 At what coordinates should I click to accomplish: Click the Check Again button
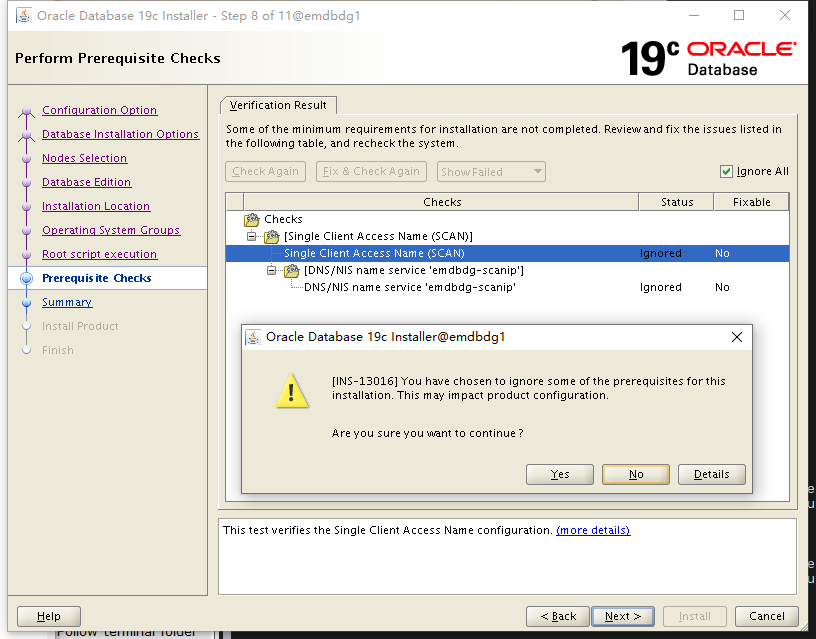click(x=265, y=171)
